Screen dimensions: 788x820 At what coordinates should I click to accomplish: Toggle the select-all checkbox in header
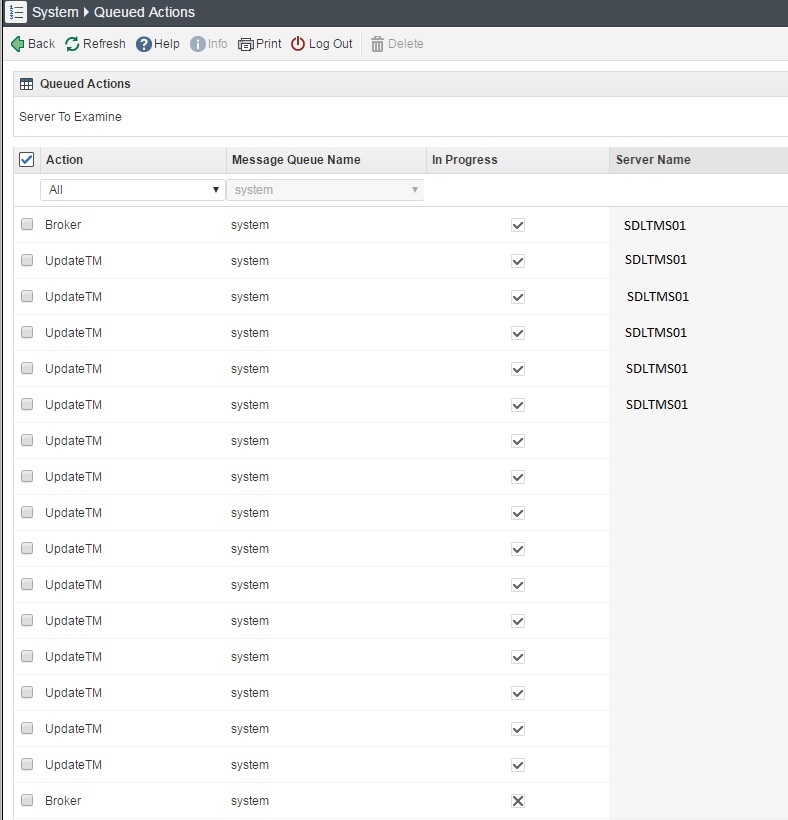click(27, 160)
